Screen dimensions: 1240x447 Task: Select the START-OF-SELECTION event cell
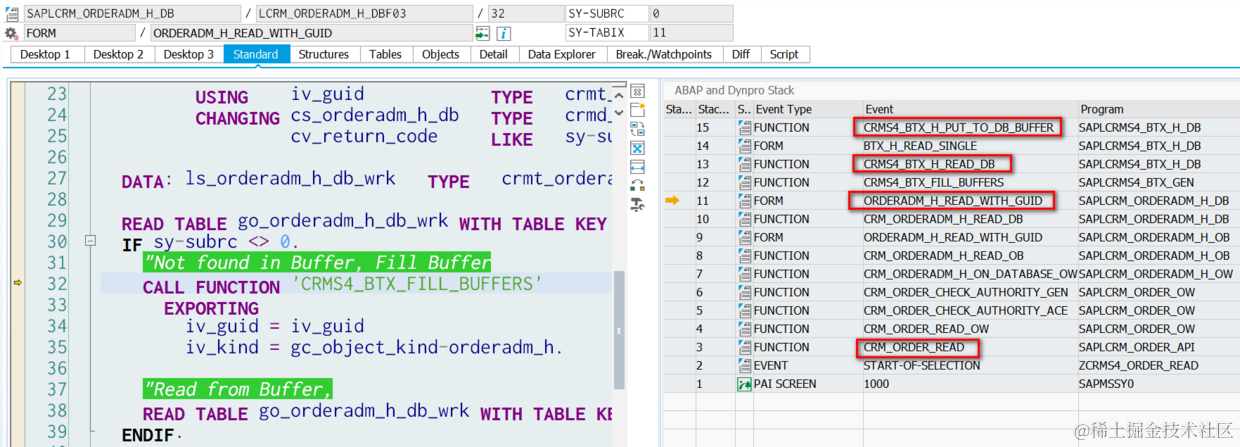[x=971, y=365]
